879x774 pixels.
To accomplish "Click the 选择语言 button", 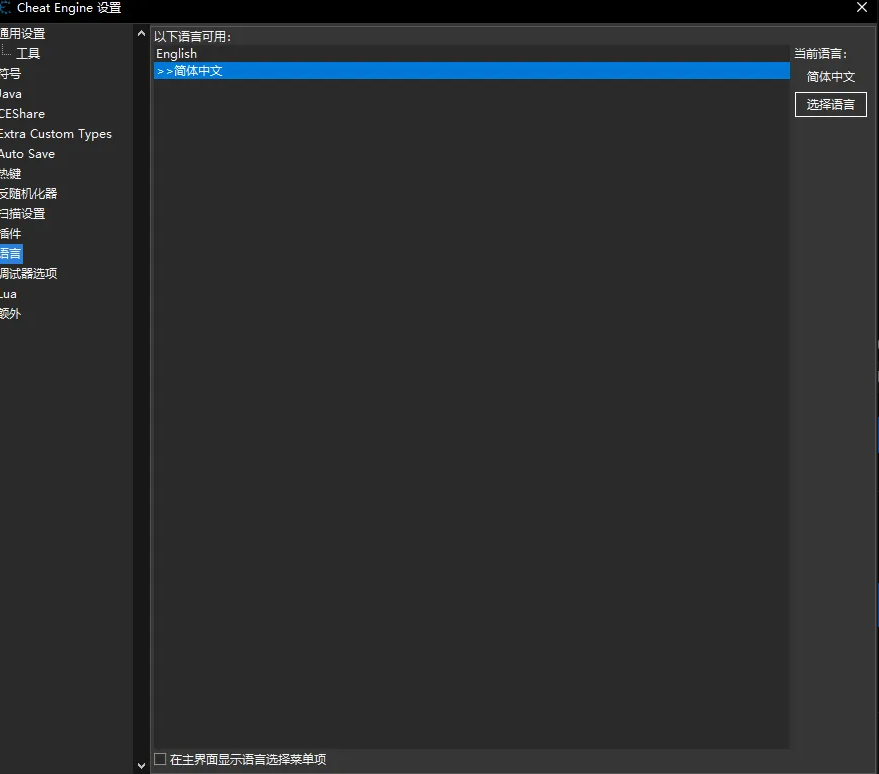I will tap(830, 104).
